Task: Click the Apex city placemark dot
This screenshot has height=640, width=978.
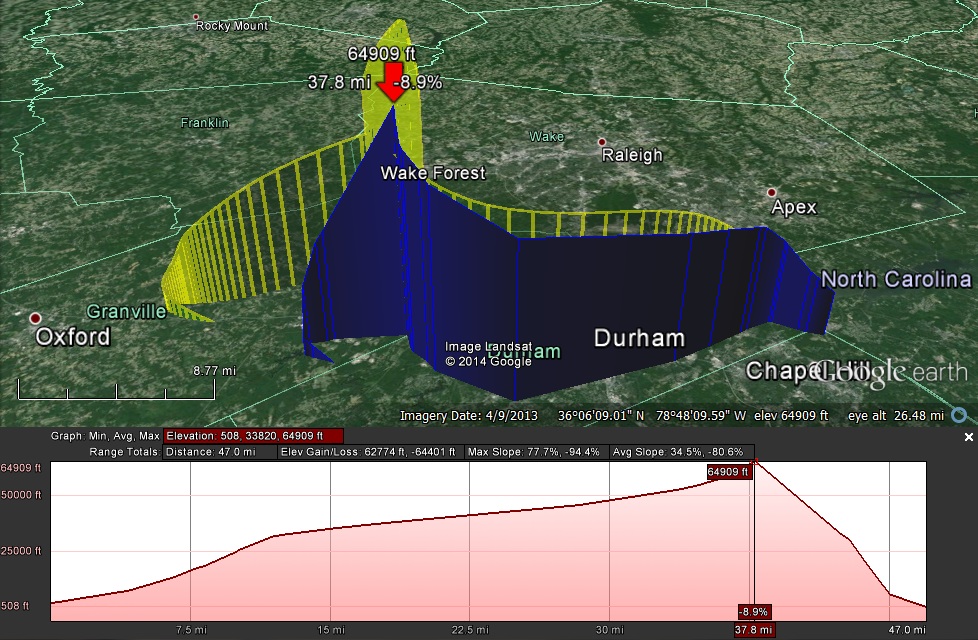Action: 771,192
